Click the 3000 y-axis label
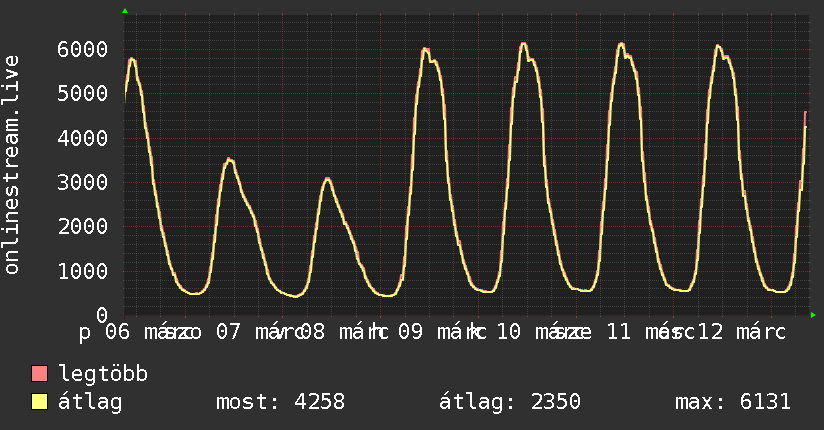 coord(83,182)
